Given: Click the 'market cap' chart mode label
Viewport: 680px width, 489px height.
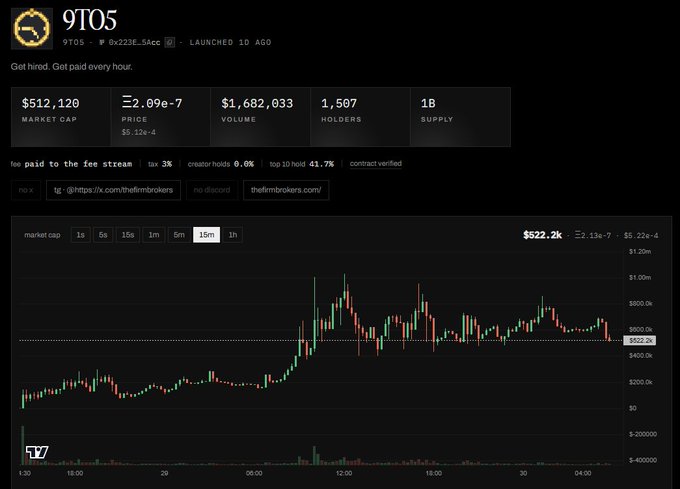Looking at the screenshot, I should pos(42,235).
